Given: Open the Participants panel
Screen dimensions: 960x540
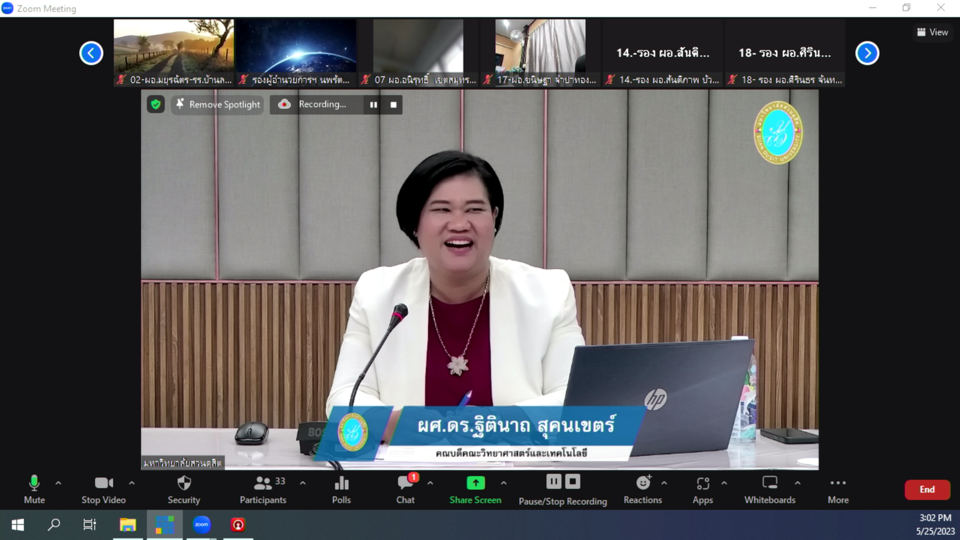Looking at the screenshot, I should 263,490.
